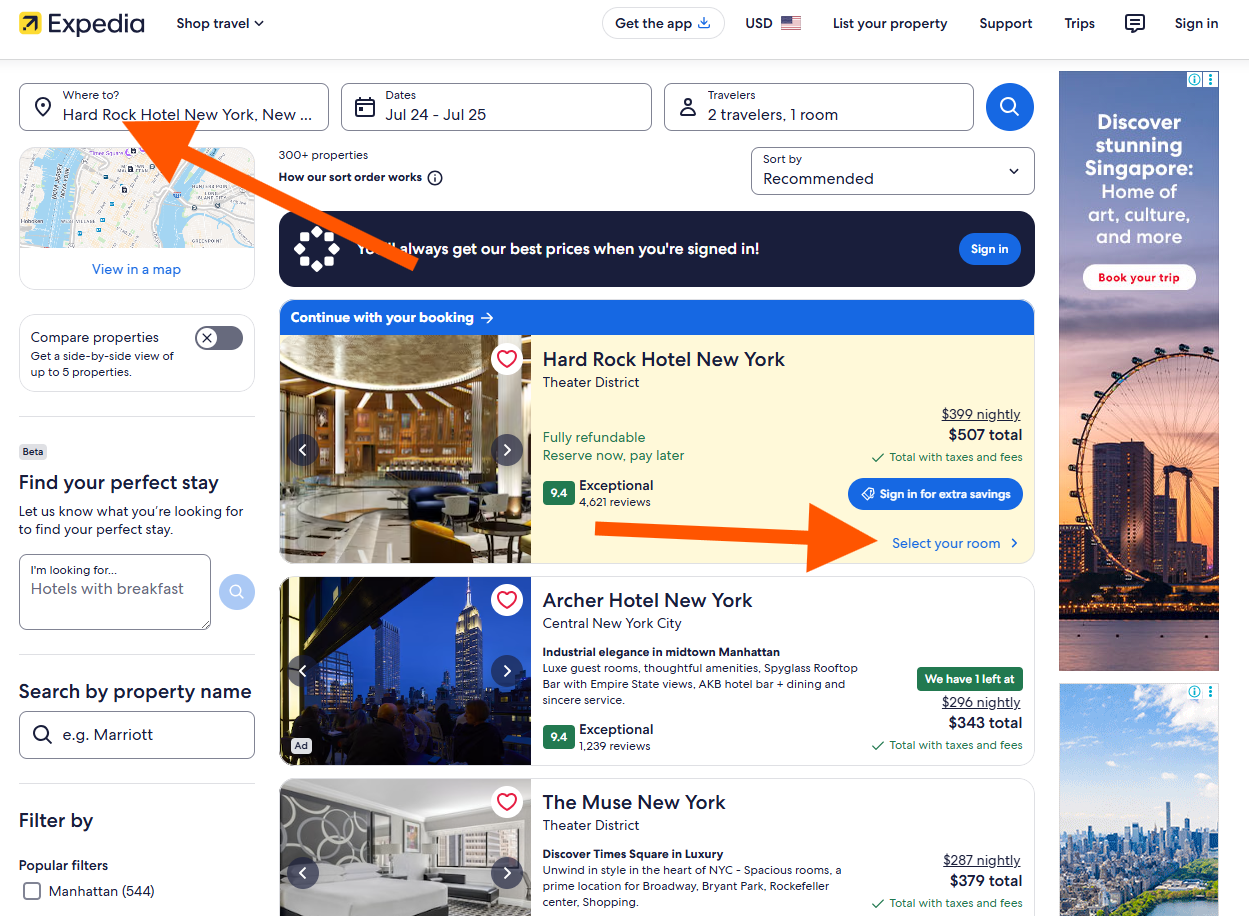
Task: Click the person icon in Travelers field
Action: 688,107
